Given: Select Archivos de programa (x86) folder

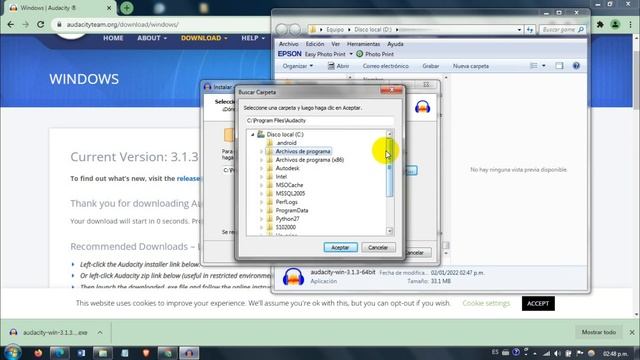Looking at the screenshot, I should pos(310,160).
